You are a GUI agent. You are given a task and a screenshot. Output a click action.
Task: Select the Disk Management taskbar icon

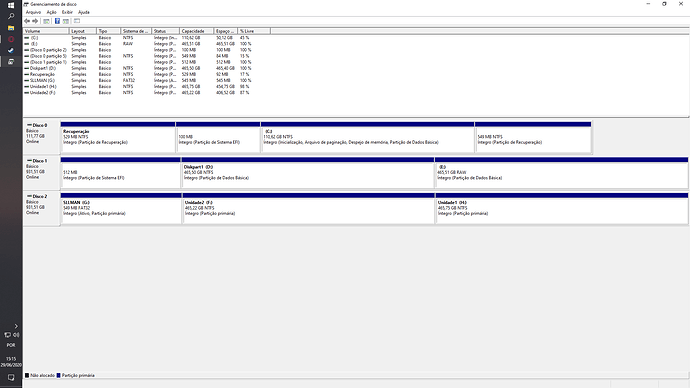[11, 62]
